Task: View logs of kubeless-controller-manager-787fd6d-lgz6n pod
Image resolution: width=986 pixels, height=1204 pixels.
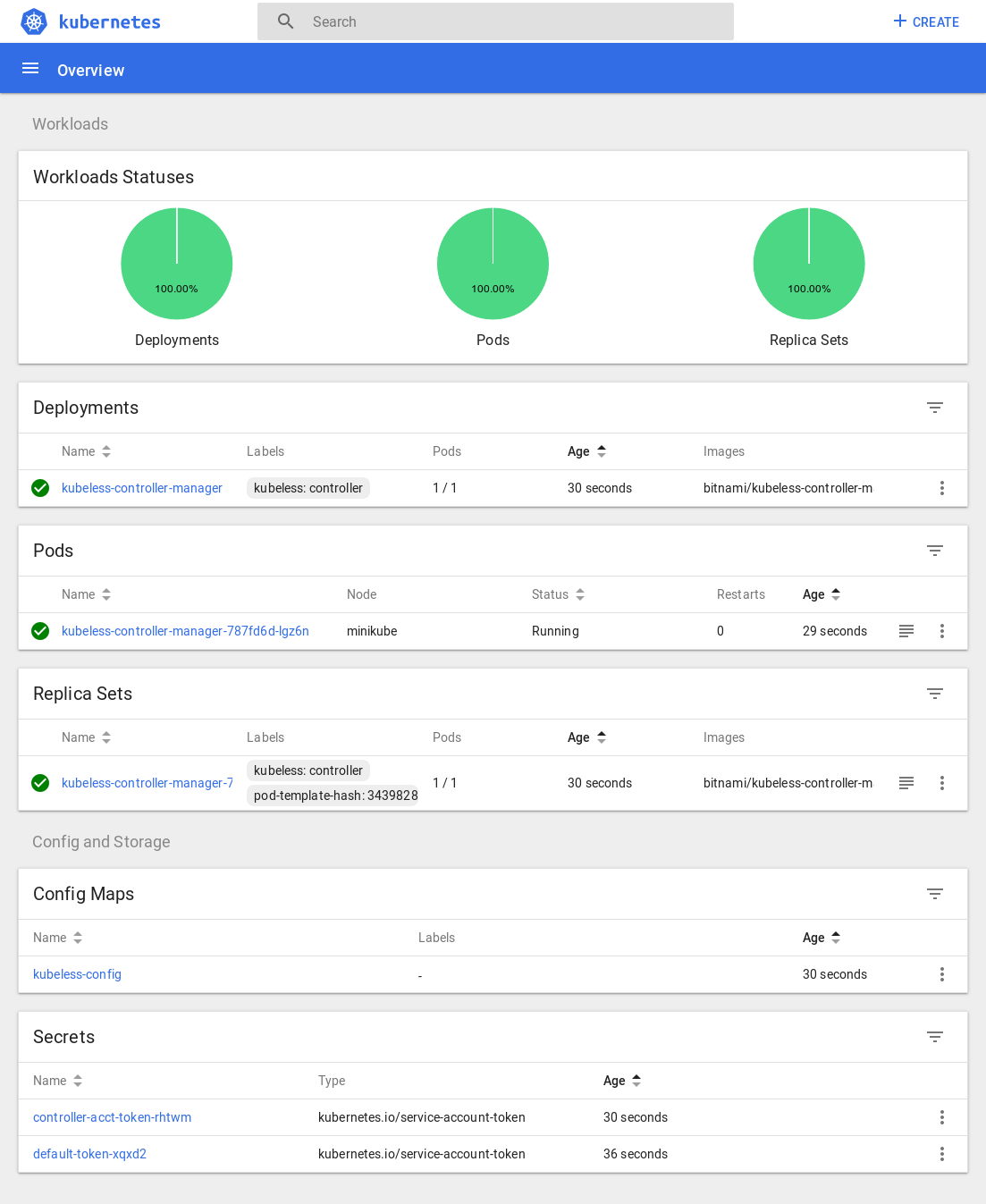Action: [906, 631]
